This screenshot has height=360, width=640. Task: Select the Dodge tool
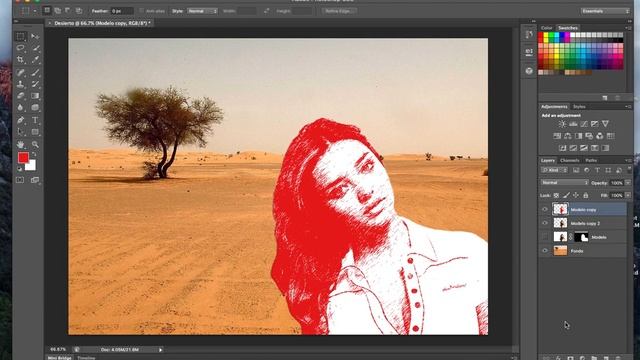[35, 108]
